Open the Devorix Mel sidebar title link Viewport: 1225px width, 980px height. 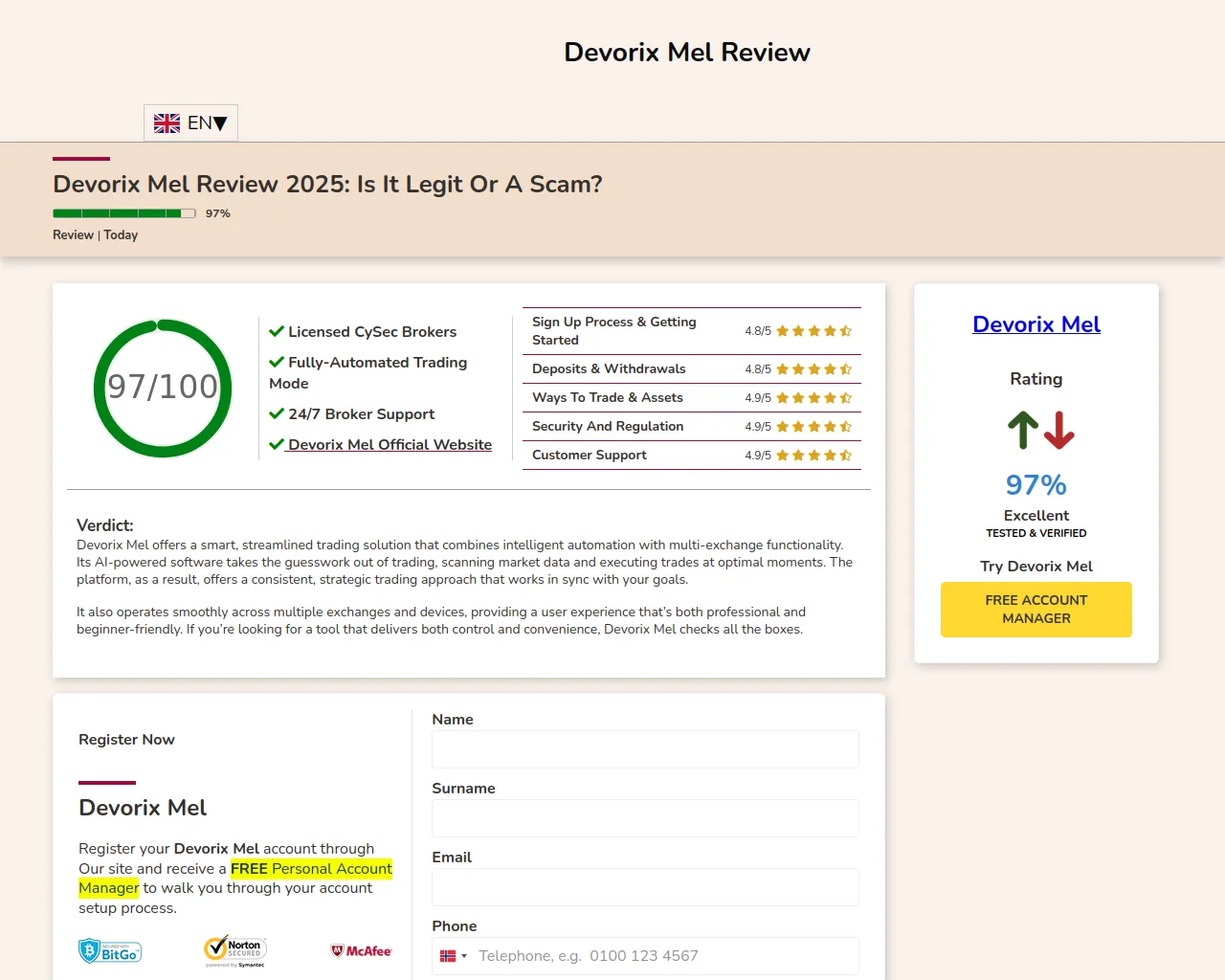1036,324
